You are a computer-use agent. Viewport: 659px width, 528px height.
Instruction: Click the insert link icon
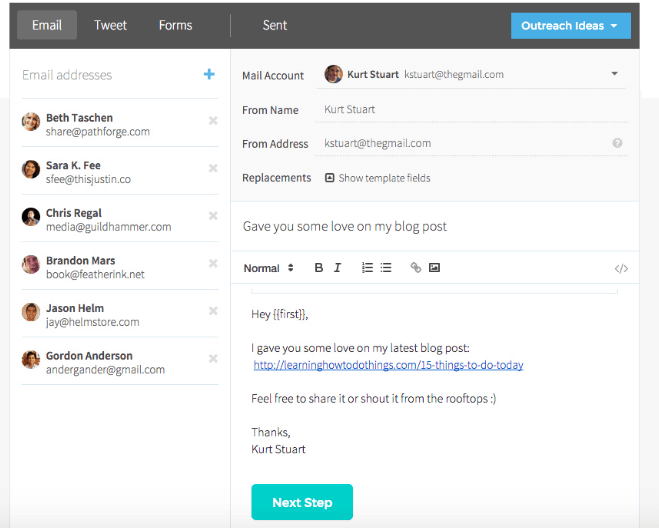tap(416, 268)
